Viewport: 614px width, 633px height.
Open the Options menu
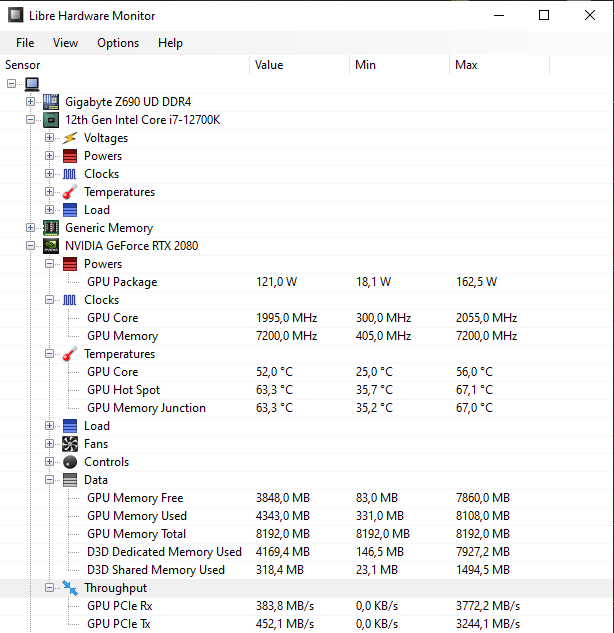(118, 43)
